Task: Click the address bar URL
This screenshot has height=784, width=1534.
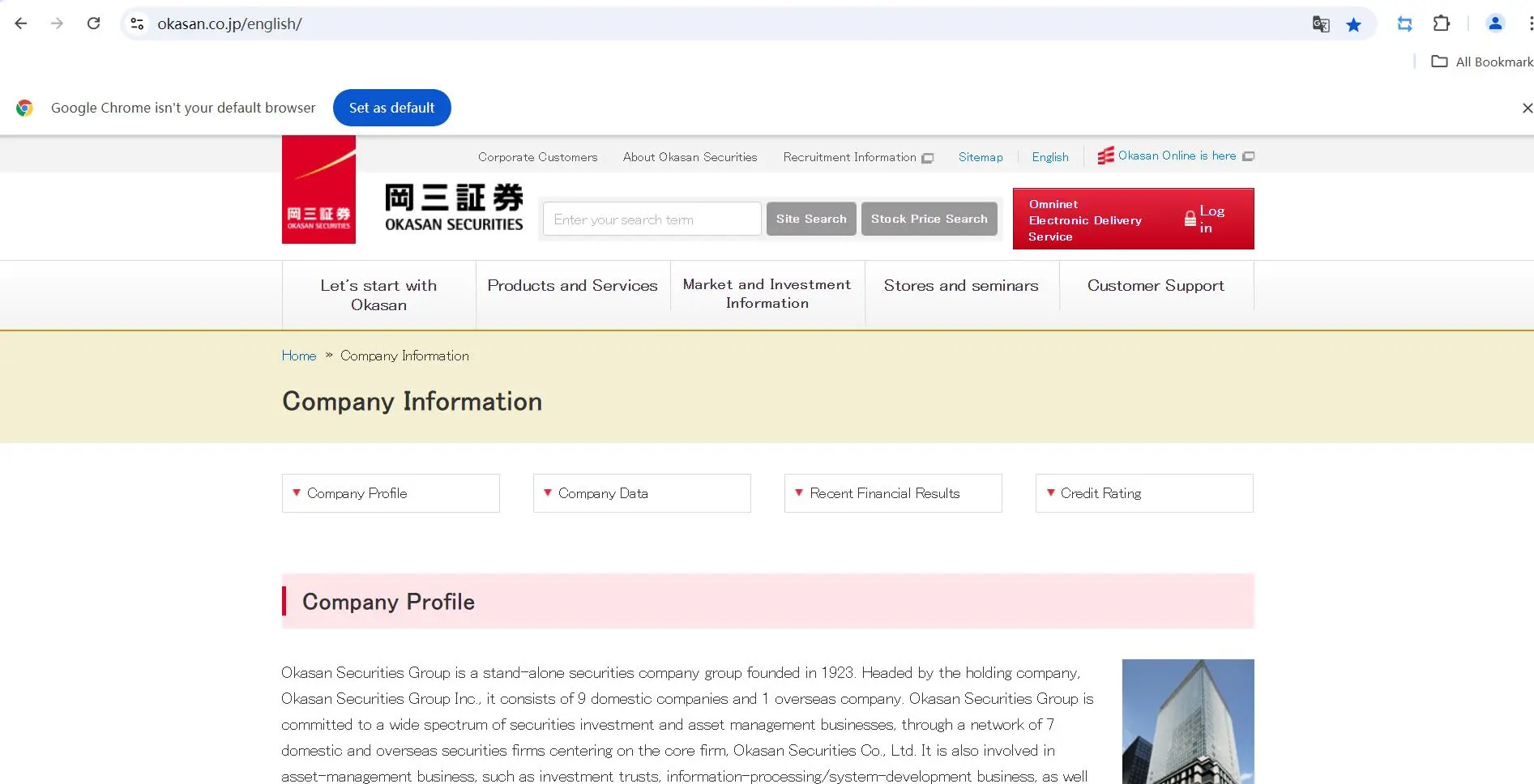Action: pos(229,24)
